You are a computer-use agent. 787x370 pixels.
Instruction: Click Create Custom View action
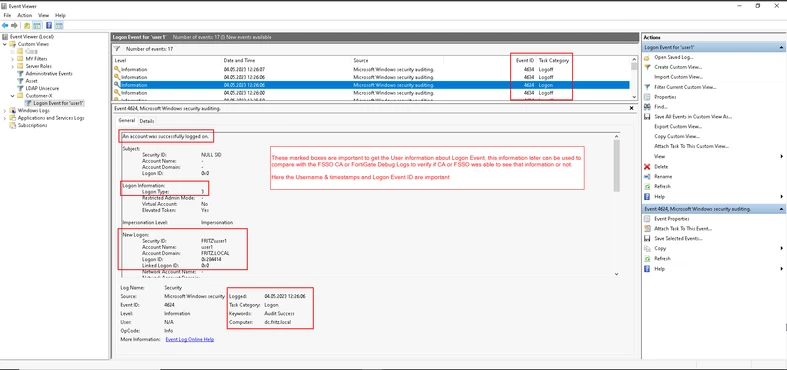(678, 67)
